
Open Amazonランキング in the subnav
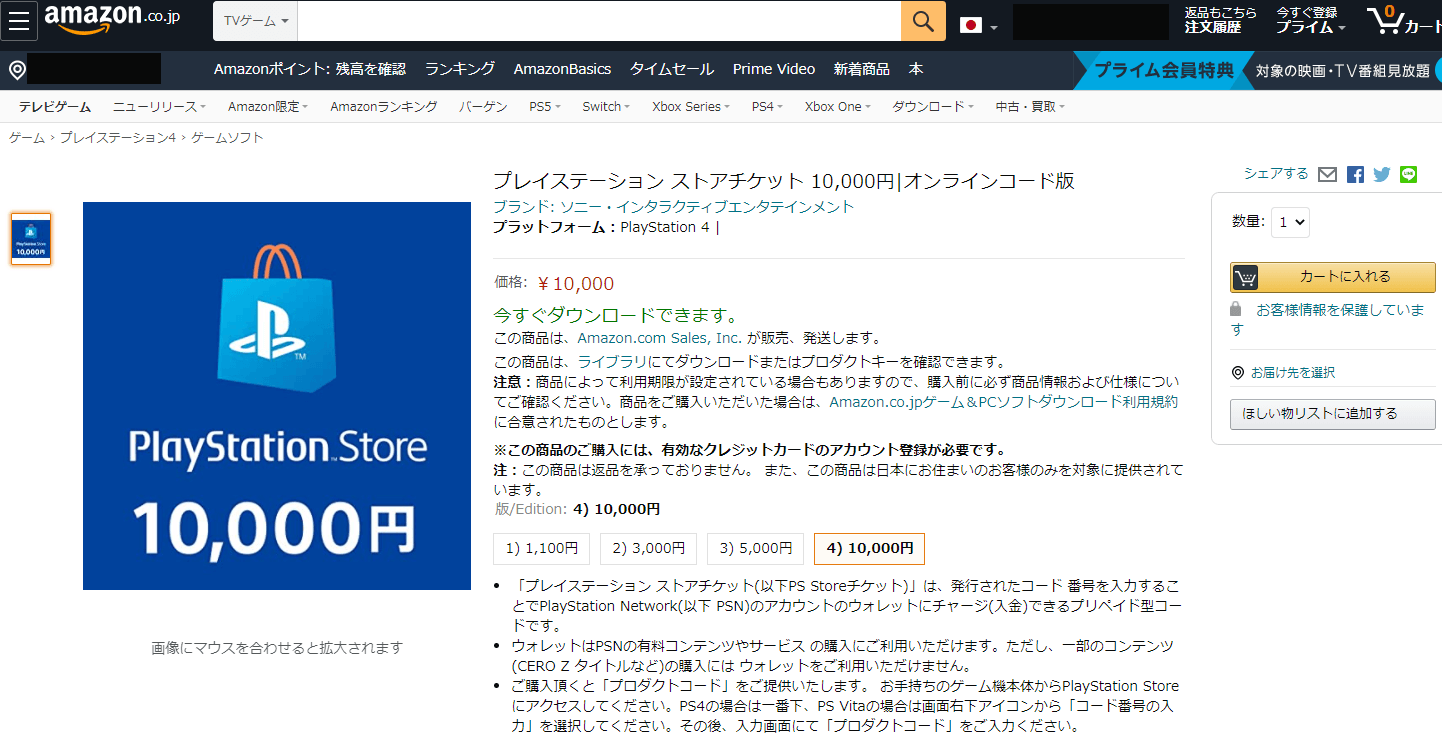[x=384, y=107]
